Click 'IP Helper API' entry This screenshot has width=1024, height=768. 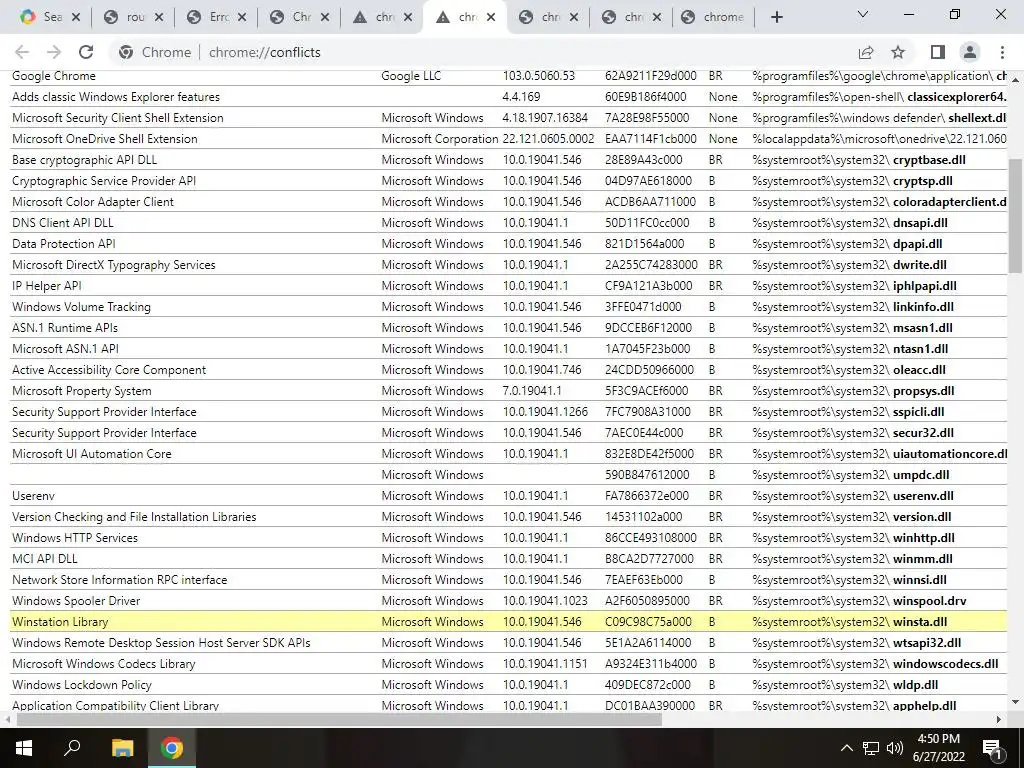tap(46, 285)
